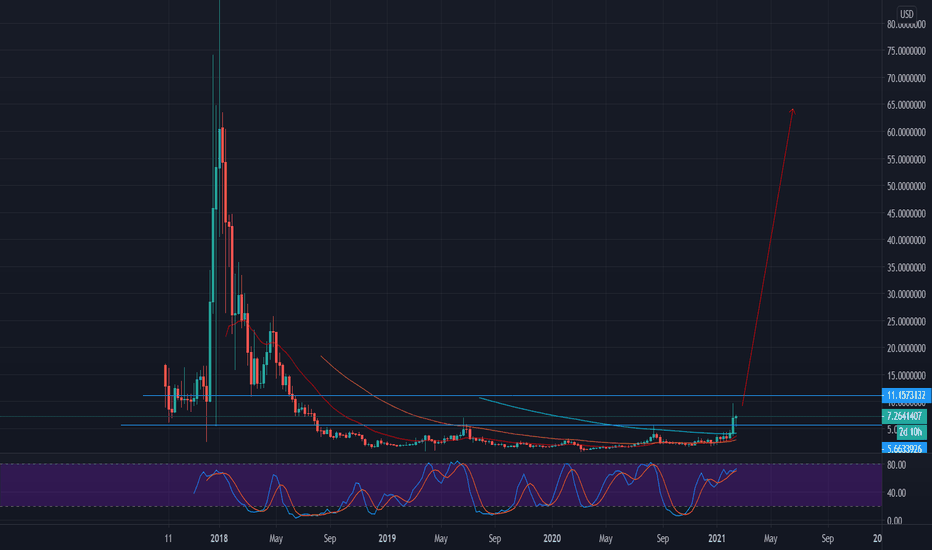Click the 65.0000000 price axis label
Screen dimensions: 932x550
pyautogui.click(x=906, y=105)
